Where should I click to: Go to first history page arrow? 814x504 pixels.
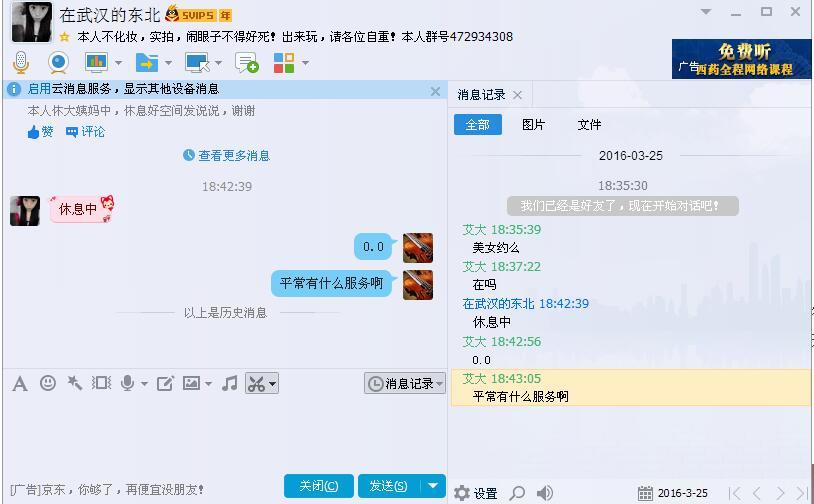(x=735, y=493)
